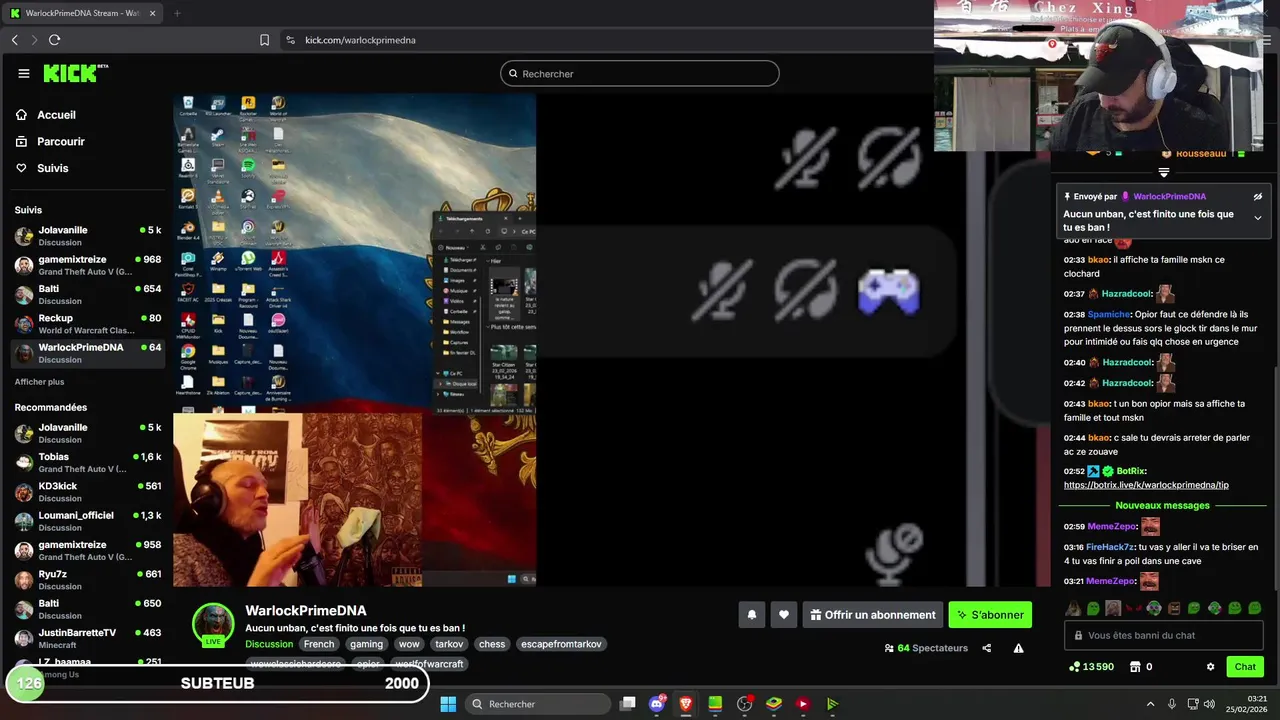Open a new browser tab with plus
This screenshot has width=1280, height=720.
(177, 13)
